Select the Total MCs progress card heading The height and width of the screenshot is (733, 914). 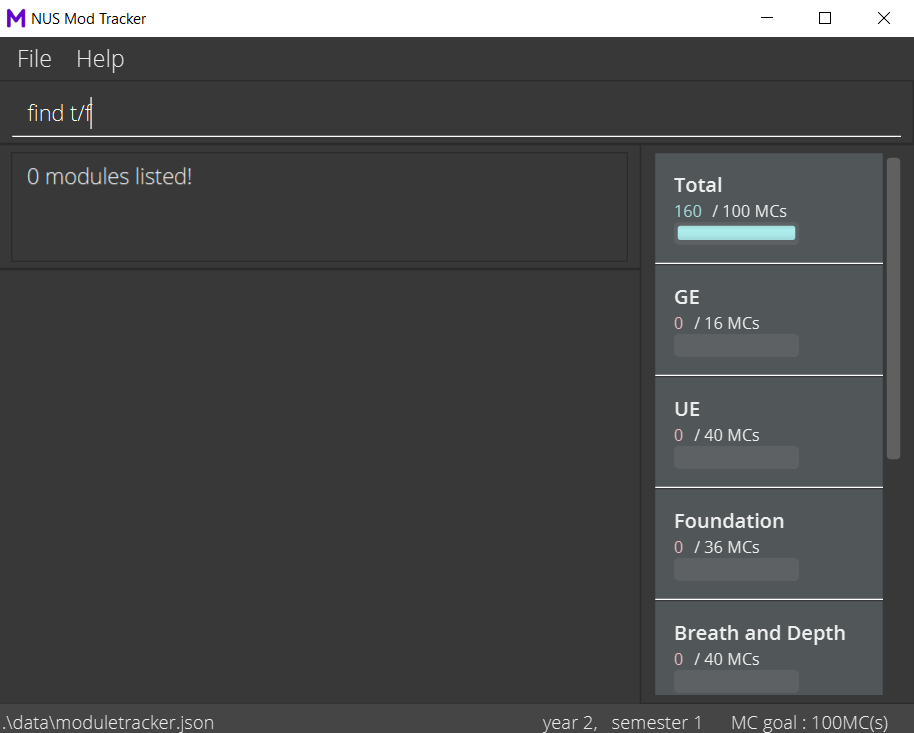coord(698,185)
